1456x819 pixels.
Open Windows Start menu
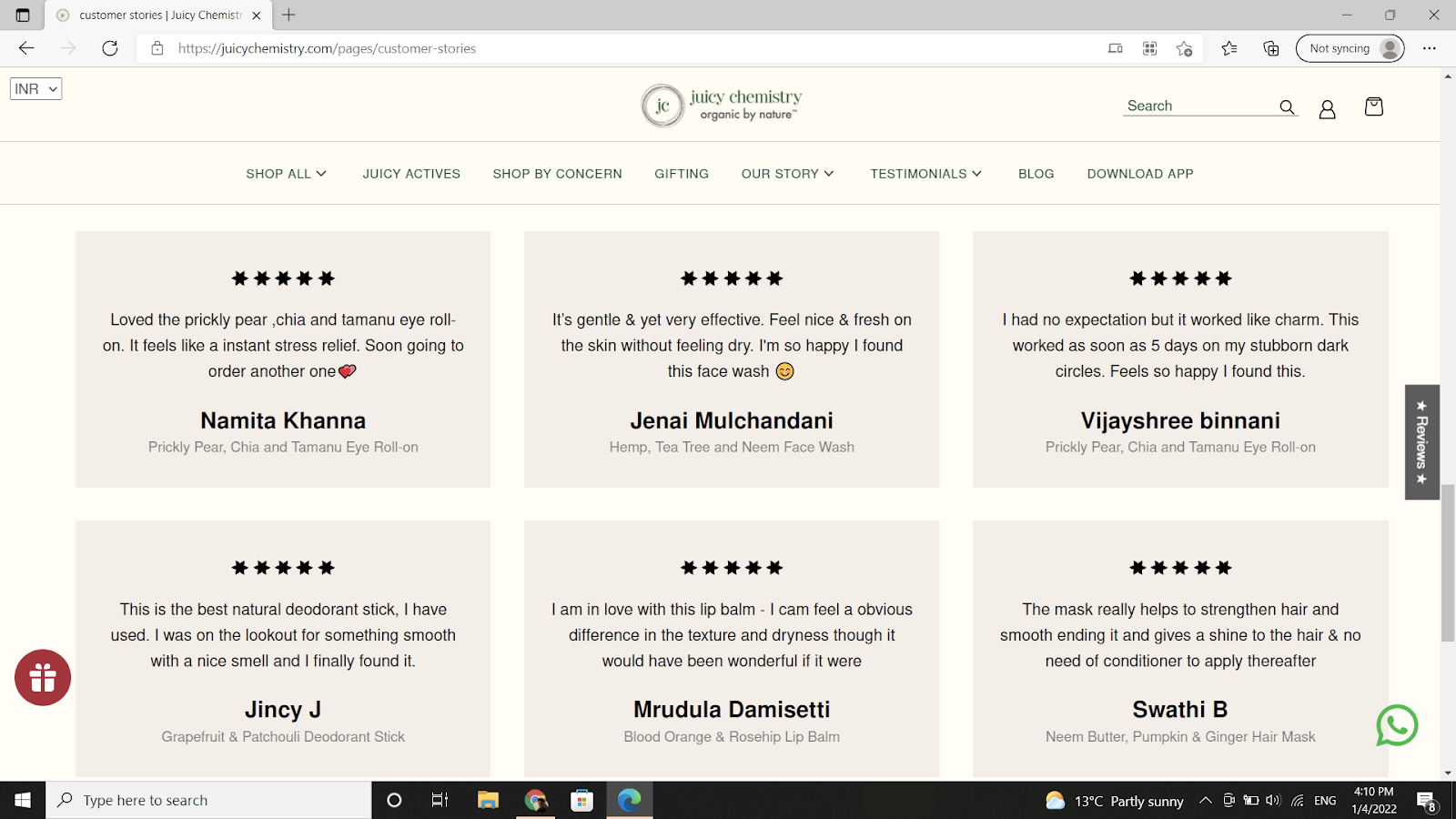[x=23, y=800]
